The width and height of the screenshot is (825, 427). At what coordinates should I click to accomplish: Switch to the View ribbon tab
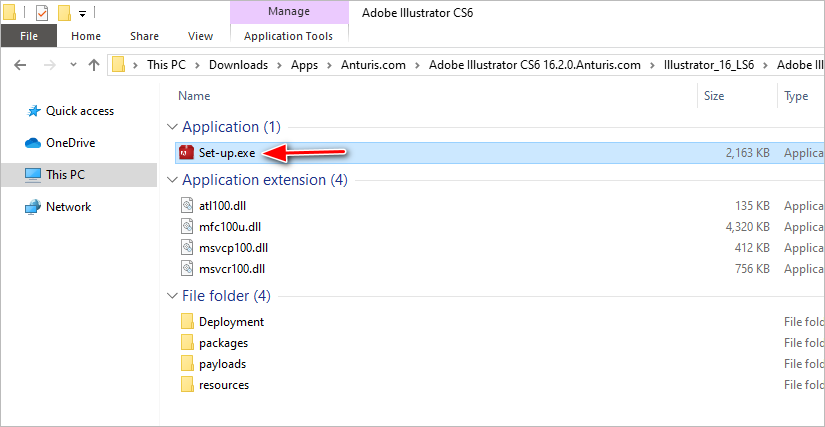[x=200, y=36]
